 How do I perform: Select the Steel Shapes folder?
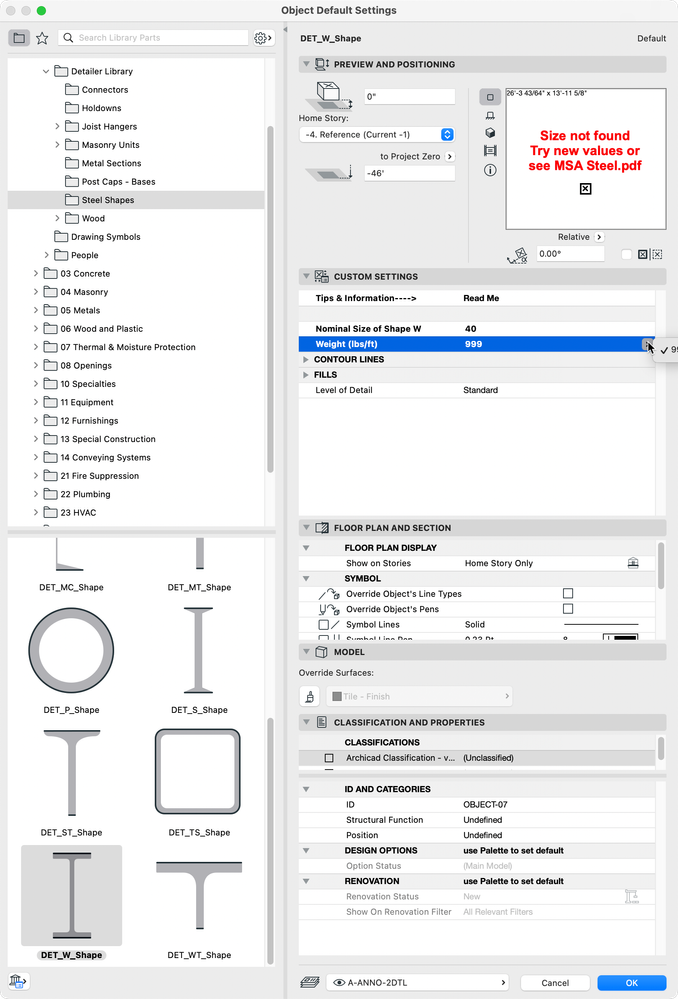(x=136, y=200)
